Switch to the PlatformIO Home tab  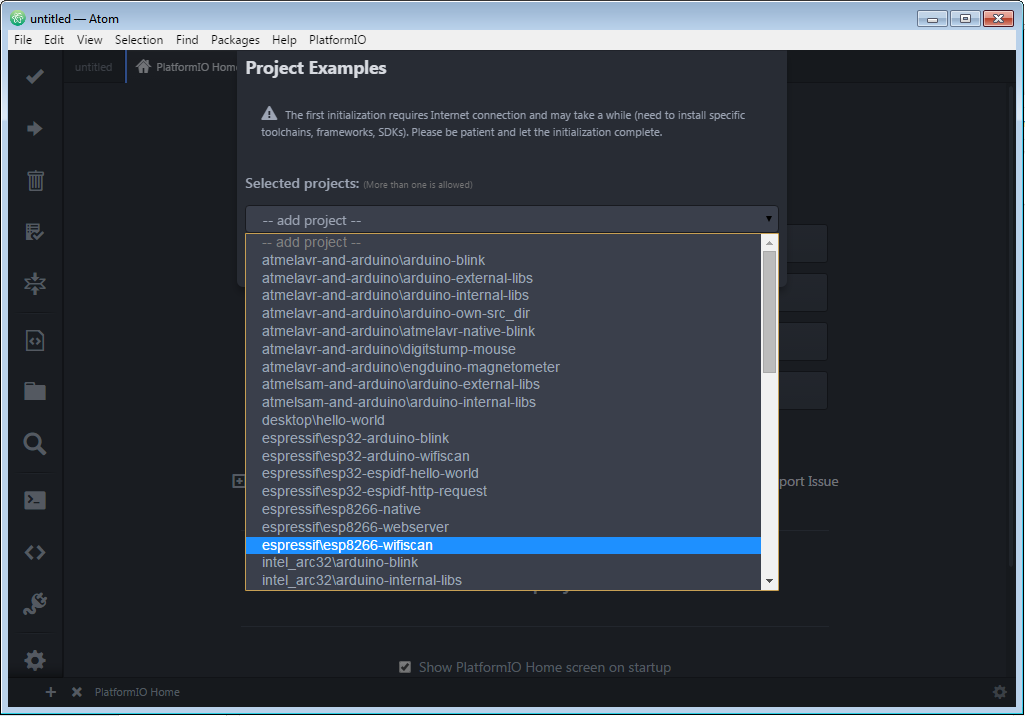coord(190,66)
